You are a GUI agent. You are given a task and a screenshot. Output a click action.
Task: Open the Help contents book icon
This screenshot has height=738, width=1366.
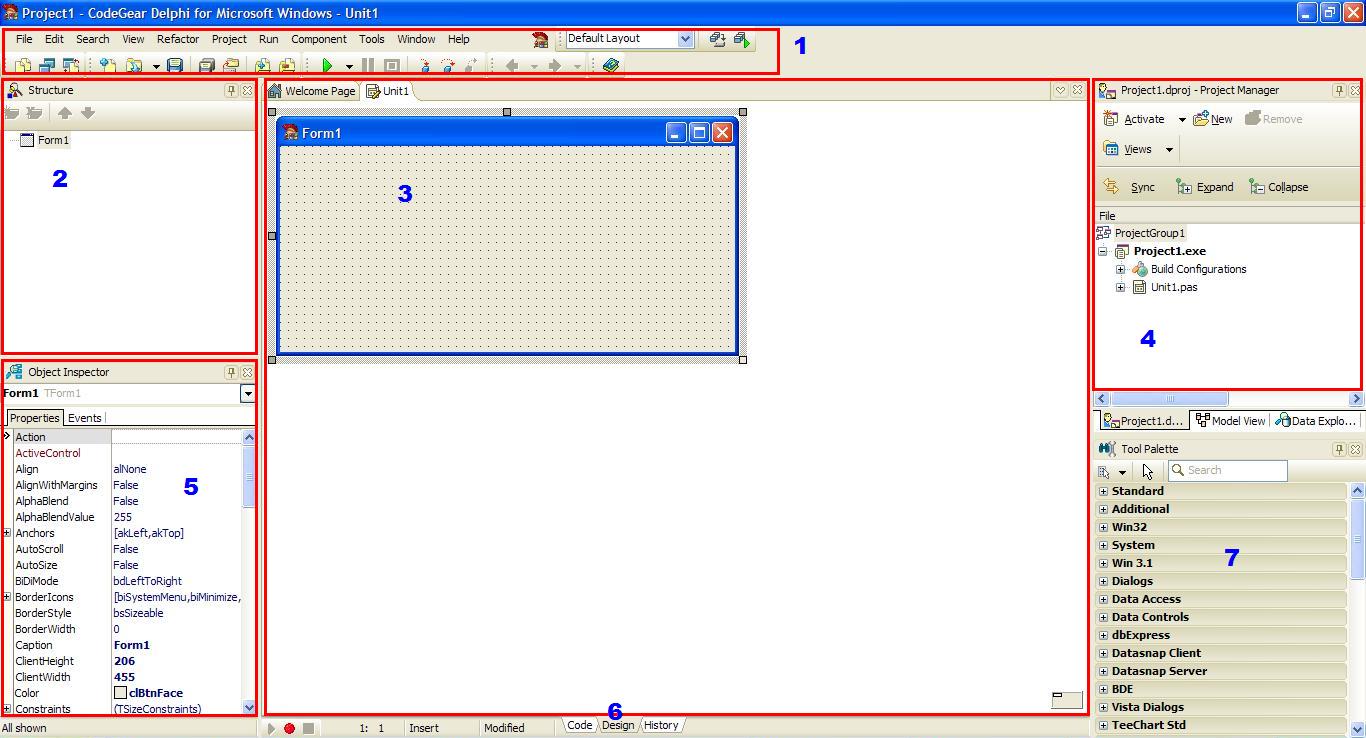point(610,65)
